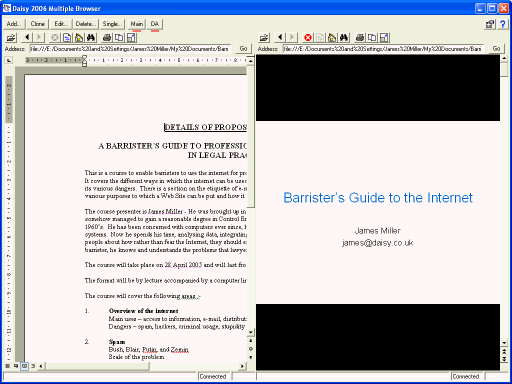Click the greyed stop icon in left pane

click(x=55, y=37)
